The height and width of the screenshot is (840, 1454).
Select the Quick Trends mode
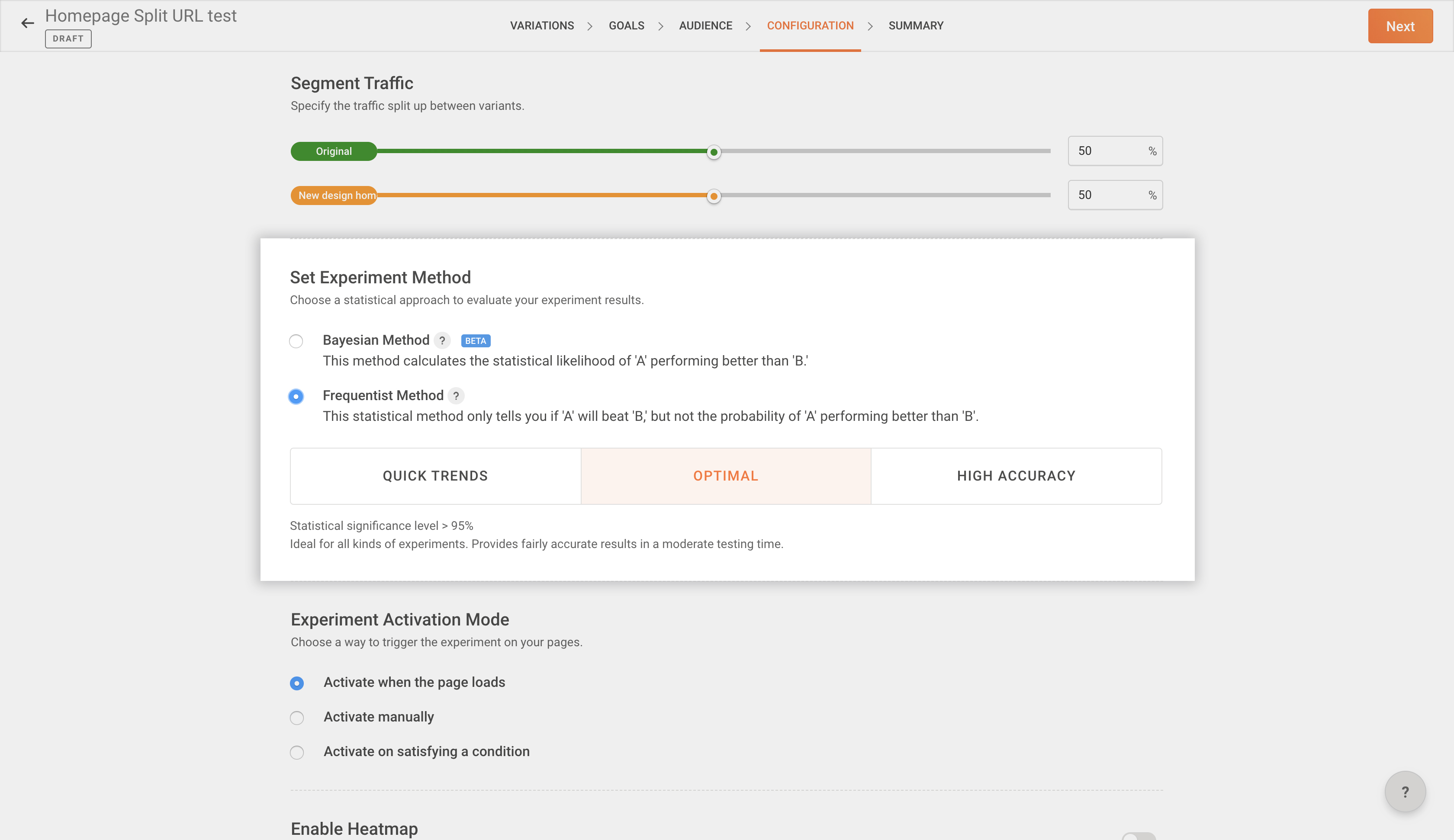pyautogui.click(x=435, y=476)
